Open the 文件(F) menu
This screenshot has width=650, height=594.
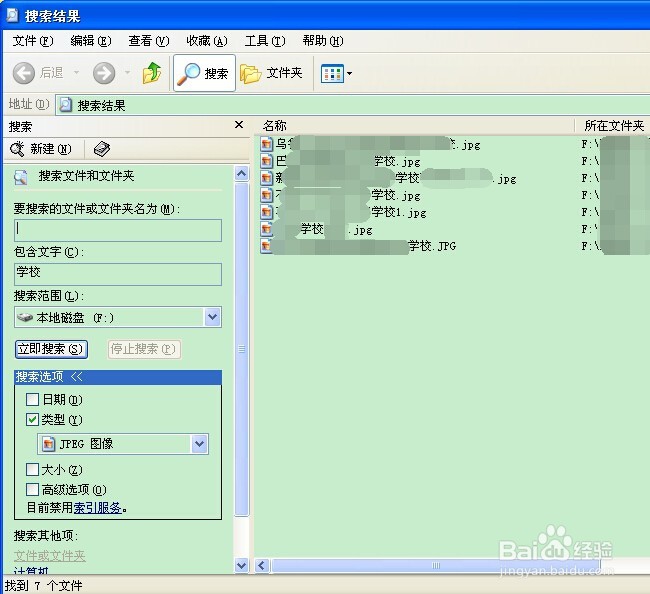coord(33,41)
